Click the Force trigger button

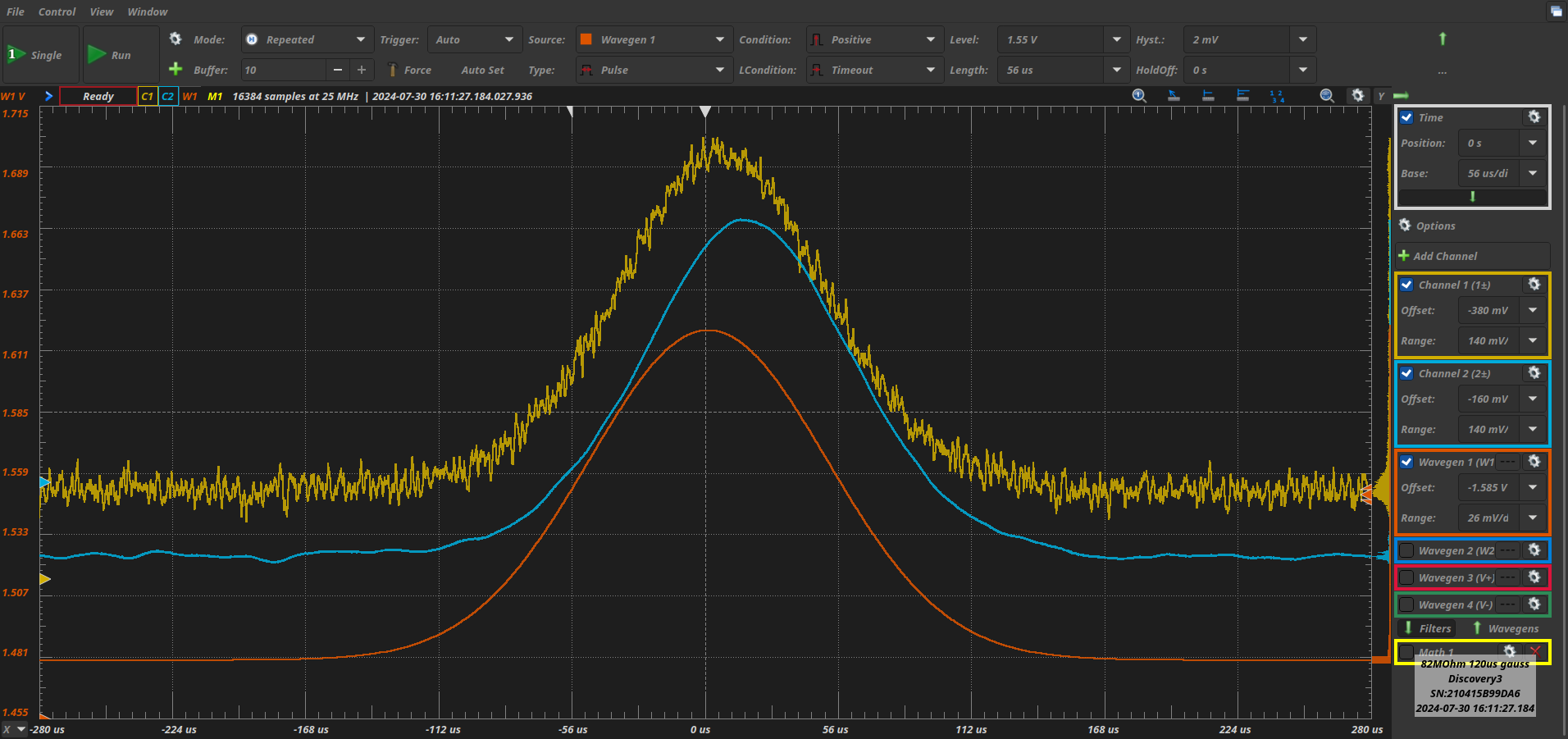pyautogui.click(x=410, y=70)
